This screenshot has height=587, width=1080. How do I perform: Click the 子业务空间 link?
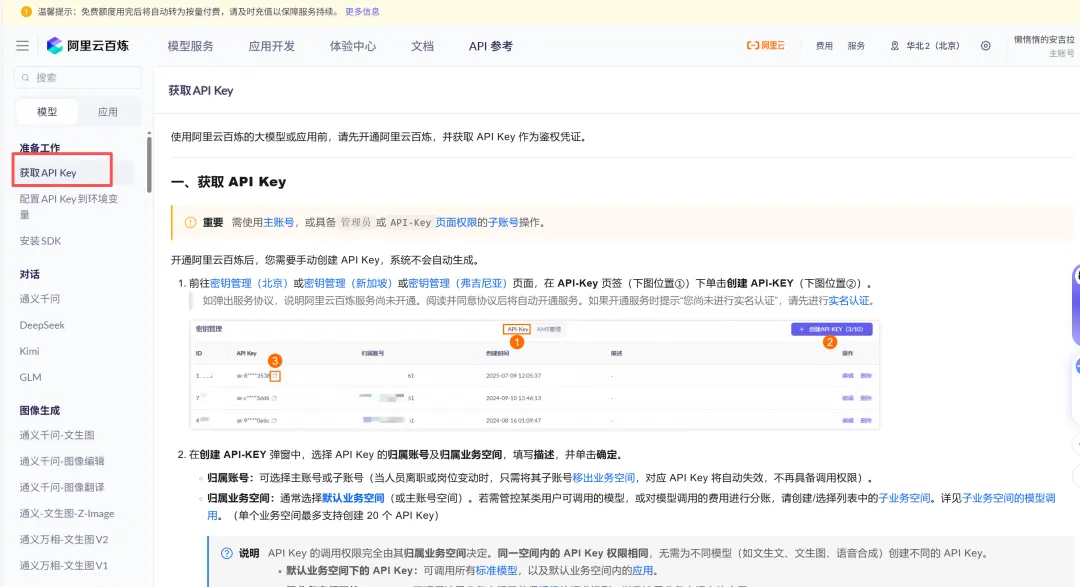tap(904, 498)
